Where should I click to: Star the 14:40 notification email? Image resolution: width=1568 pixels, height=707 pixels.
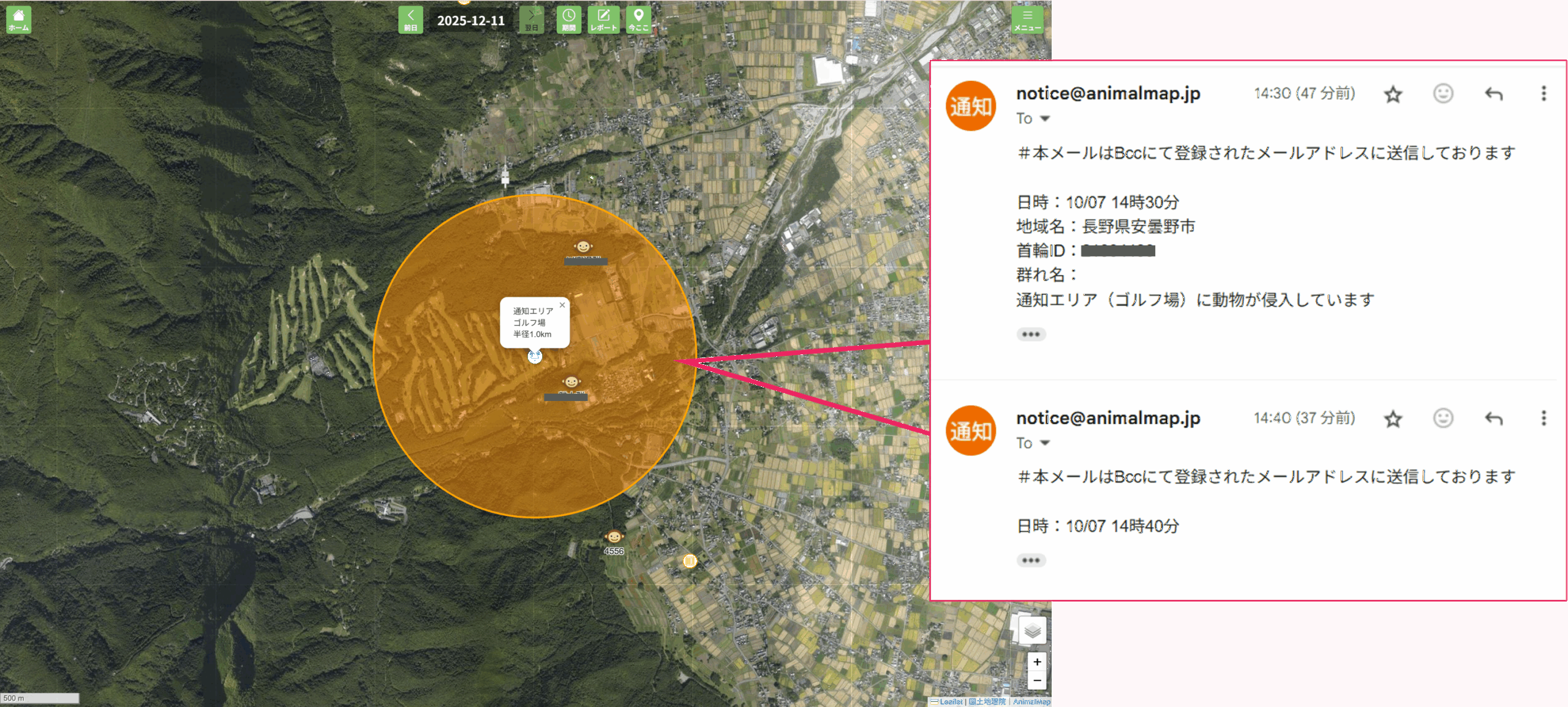click(x=1393, y=419)
